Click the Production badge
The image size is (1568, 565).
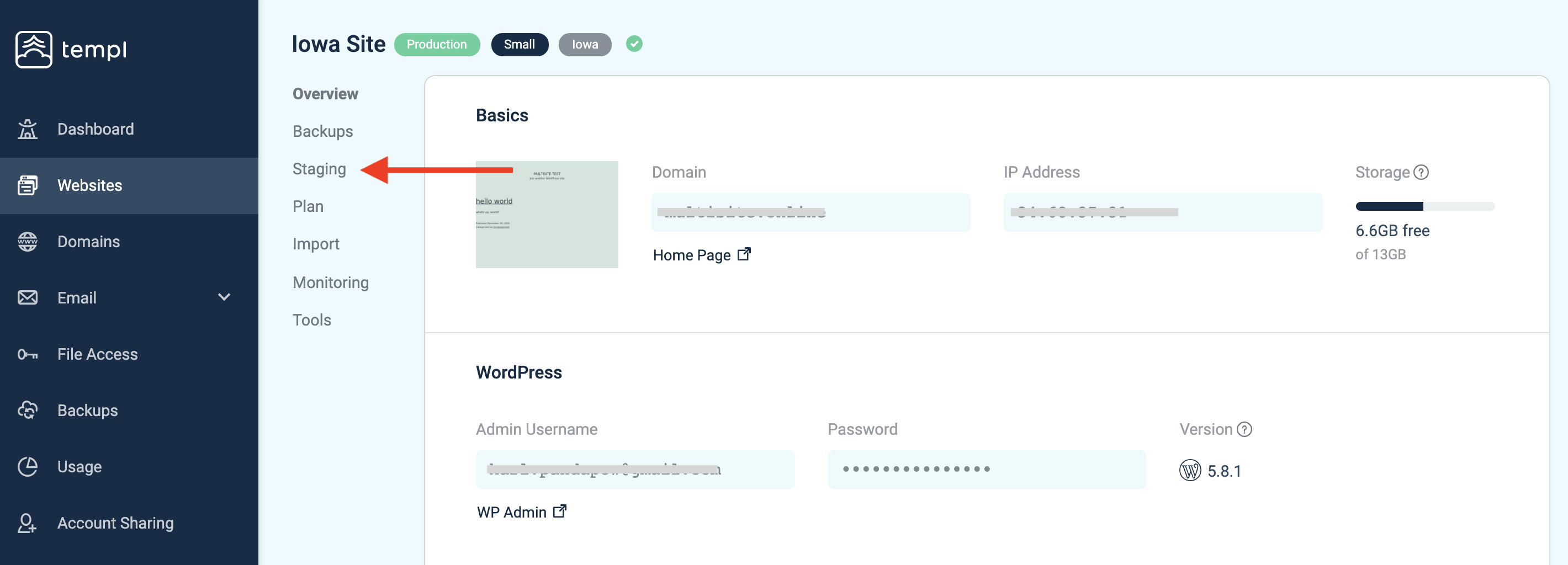[x=437, y=44]
